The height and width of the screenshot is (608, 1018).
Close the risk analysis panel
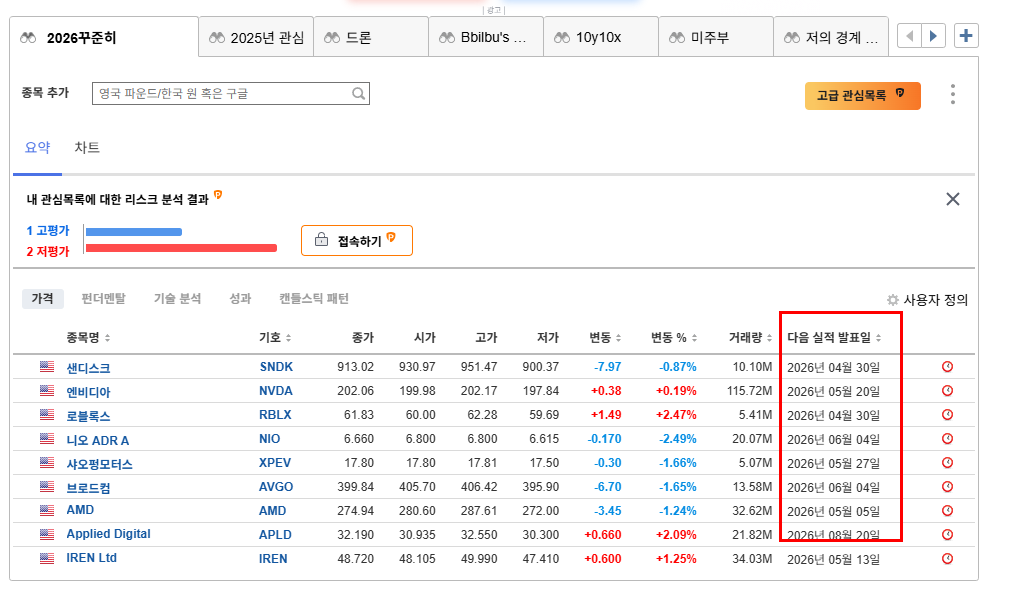pyautogui.click(x=952, y=199)
